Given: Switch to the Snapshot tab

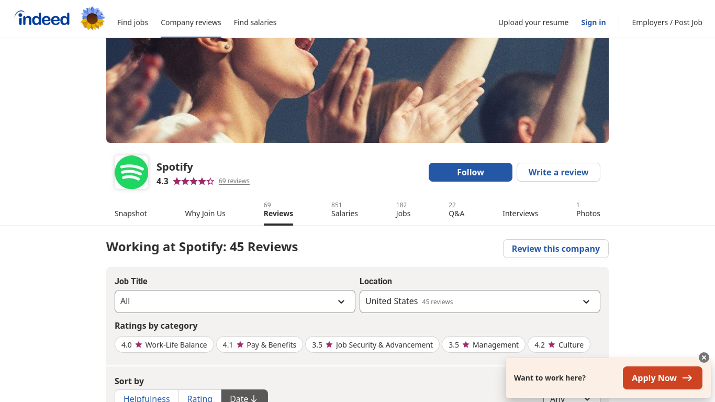Looking at the screenshot, I should [x=130, y=213].
